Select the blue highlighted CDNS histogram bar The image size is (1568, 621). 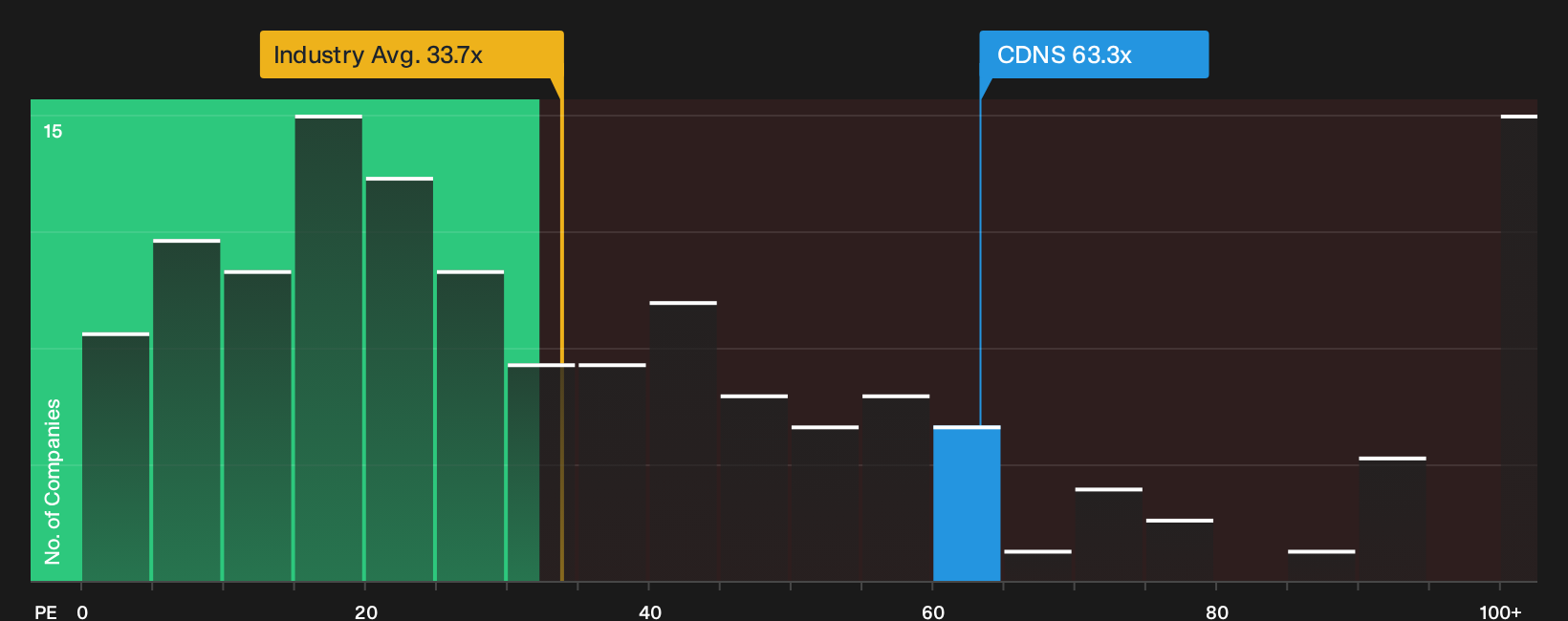click(967, 503)
